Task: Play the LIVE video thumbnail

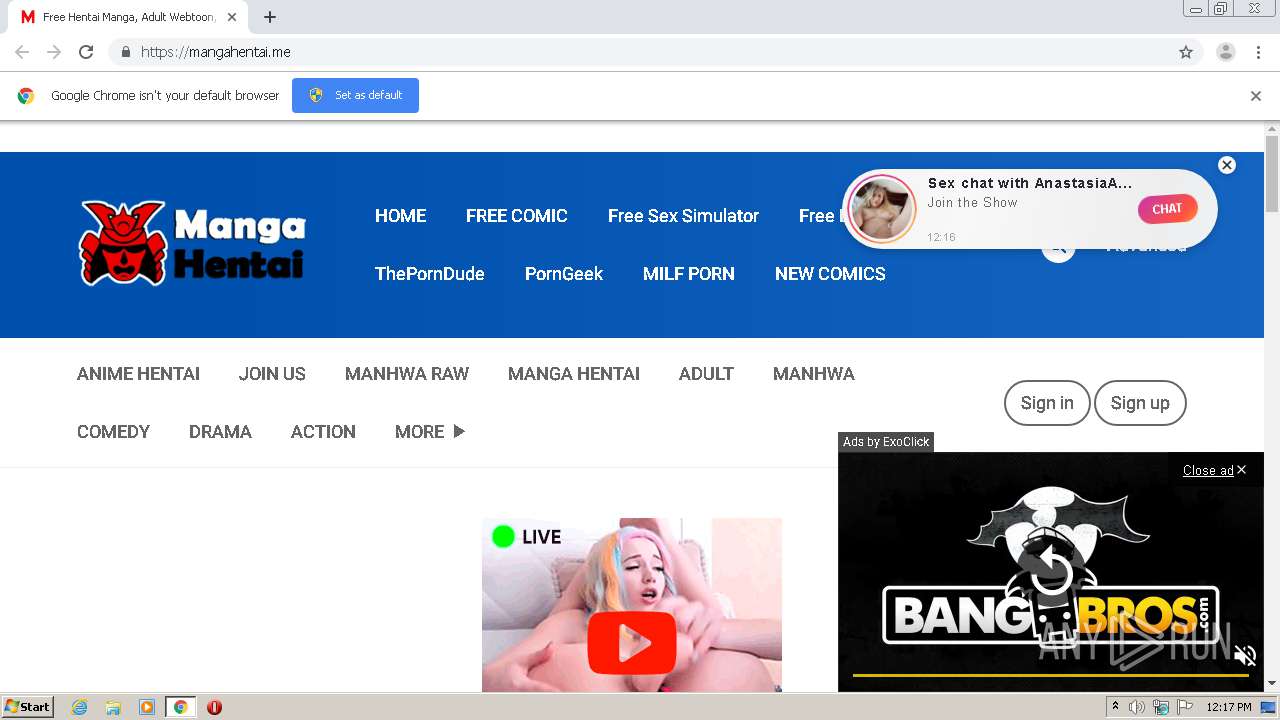Action: (x=632, y=645)
